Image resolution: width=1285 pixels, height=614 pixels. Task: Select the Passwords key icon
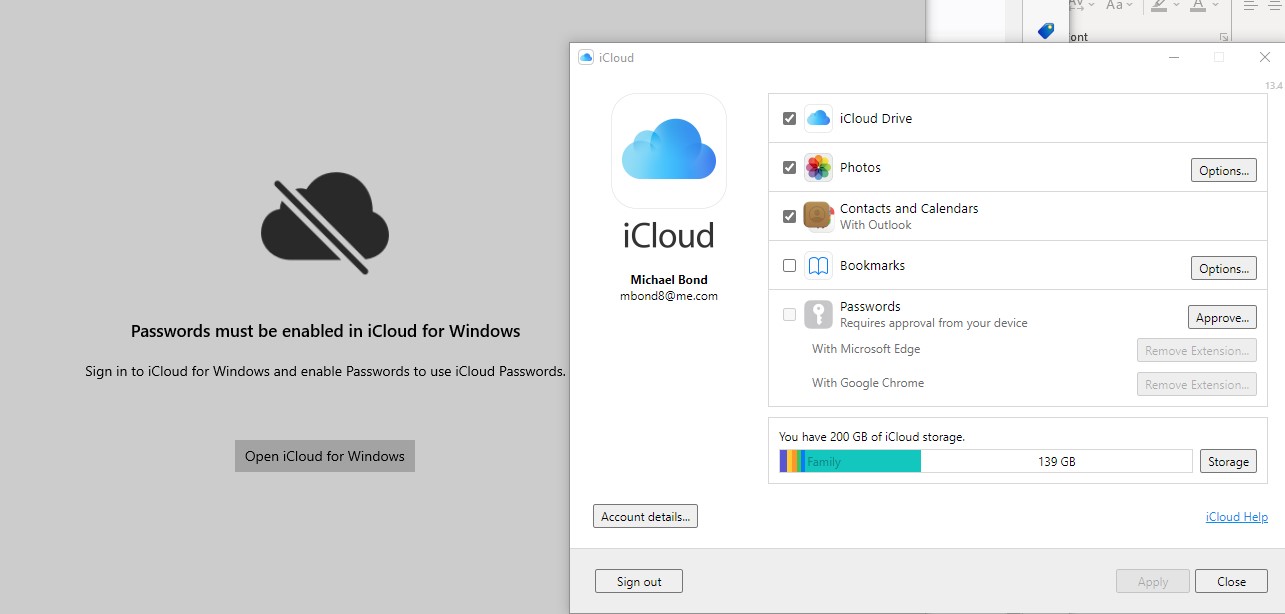click(x=818, y=314)
